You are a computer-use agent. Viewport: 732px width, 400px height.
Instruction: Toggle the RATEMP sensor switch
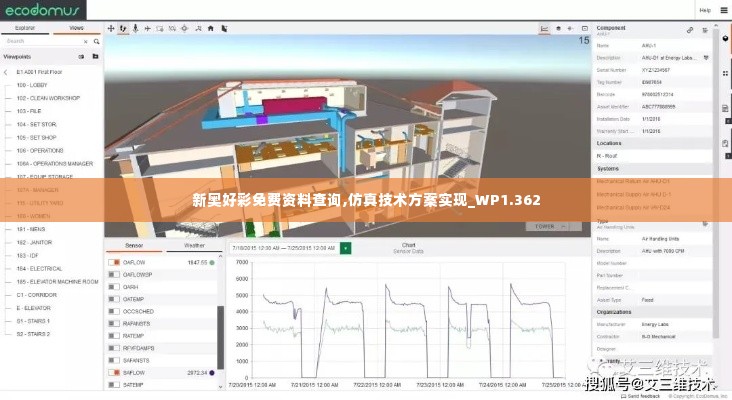114,336
